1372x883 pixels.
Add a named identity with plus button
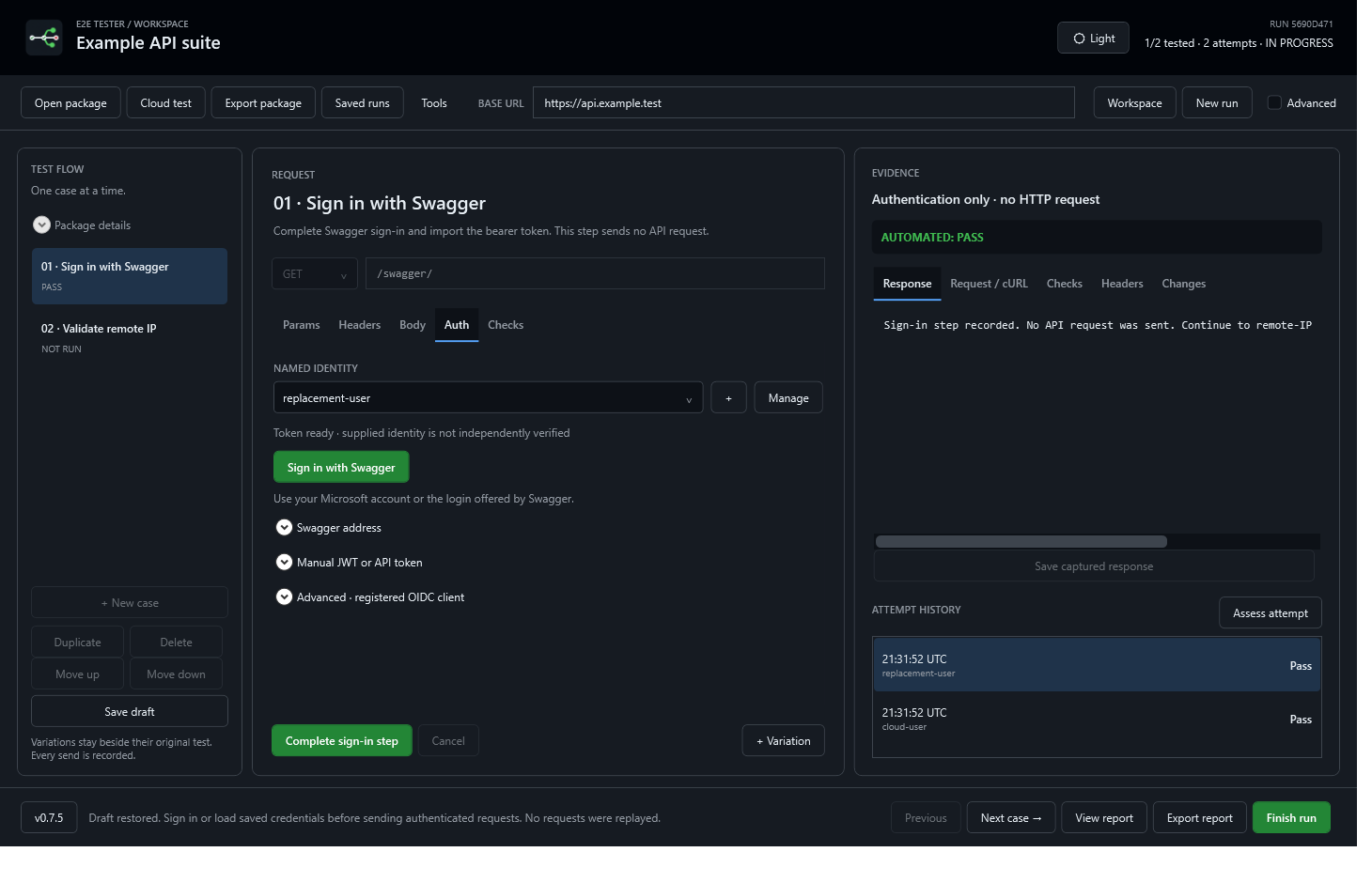pyautogui.click(x=728, y=398)
